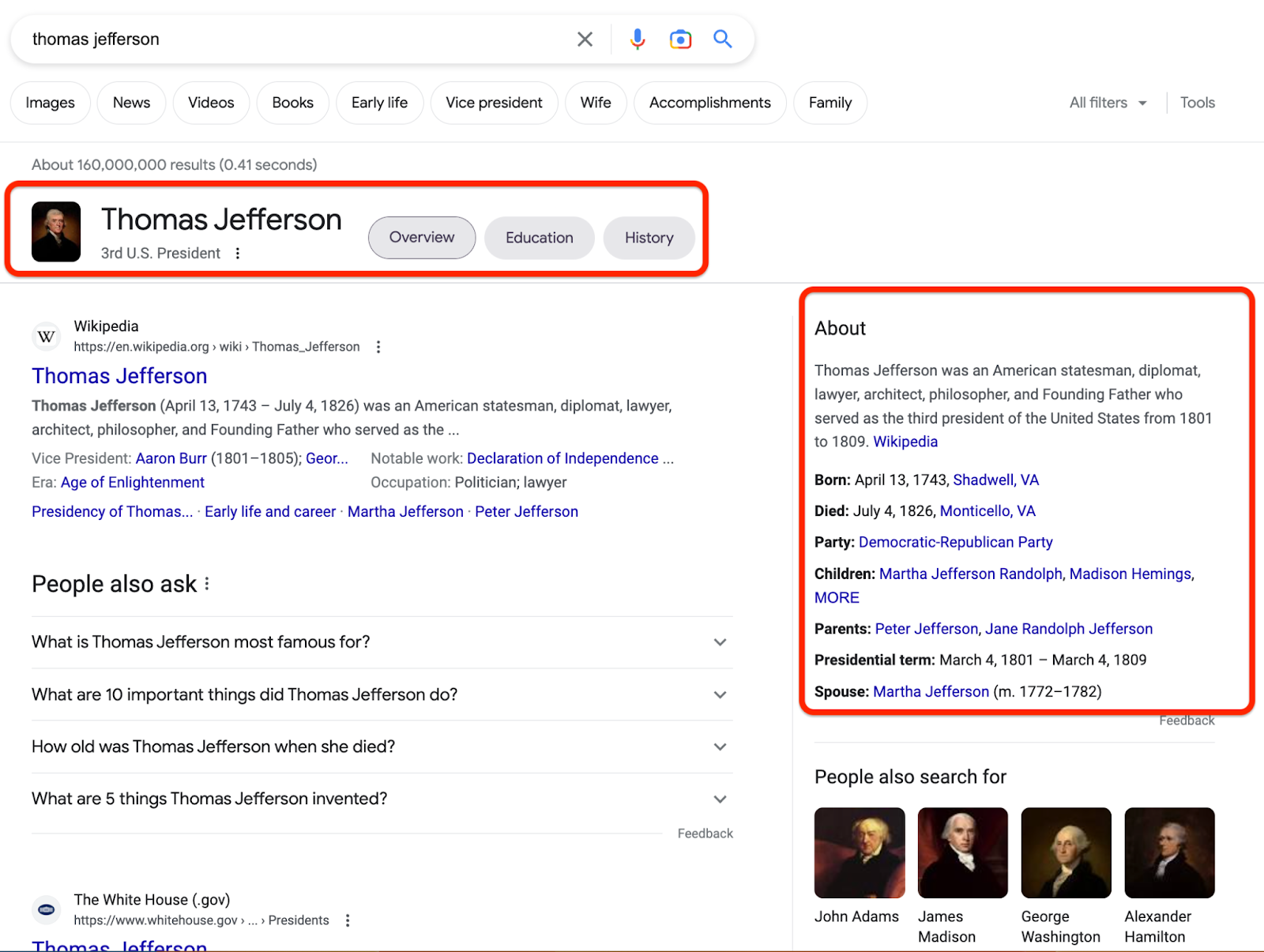Viewport: 1264px width, 952px height.
Task: Click the whitehouse.gov URL breadcrumb
Action: [201, 920]
